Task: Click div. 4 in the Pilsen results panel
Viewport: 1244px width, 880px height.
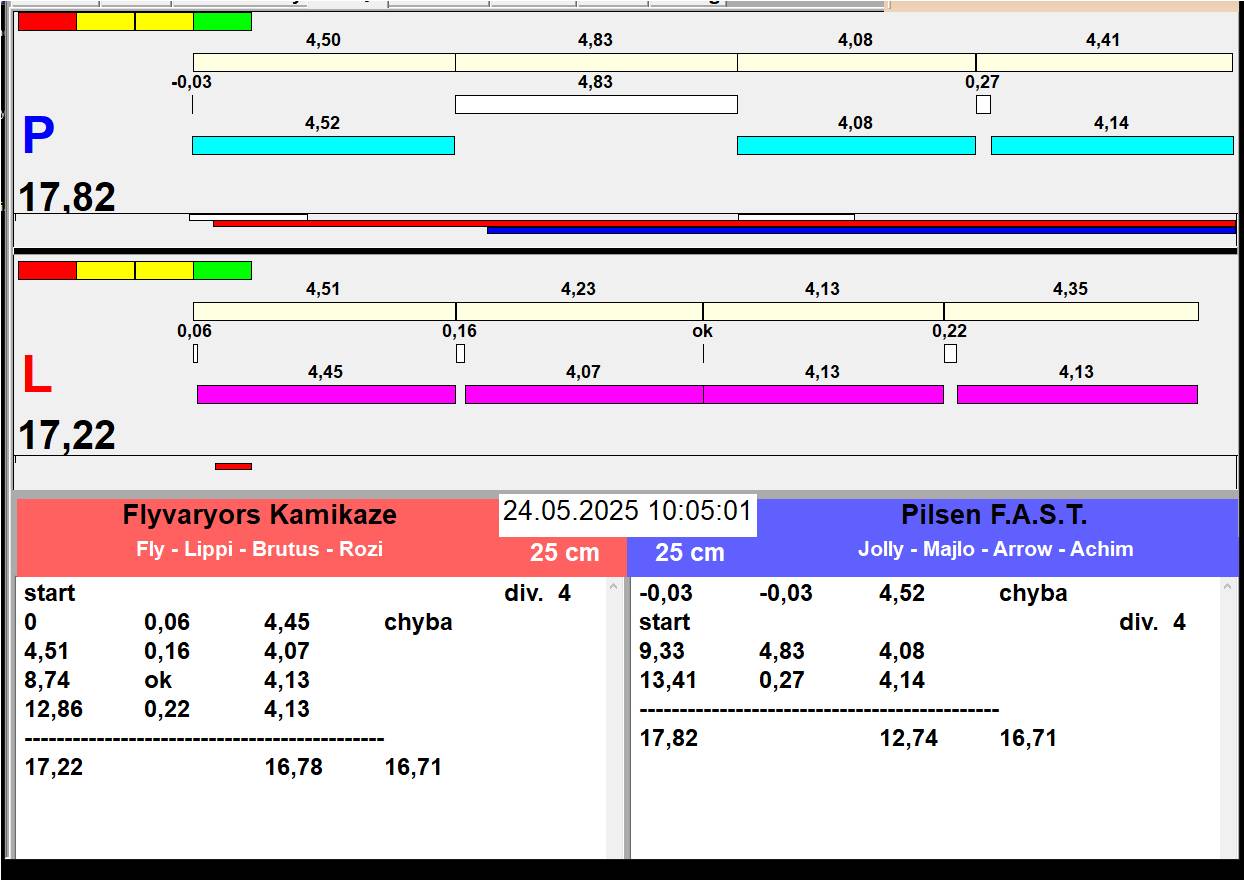Action: pos(1152,622)
